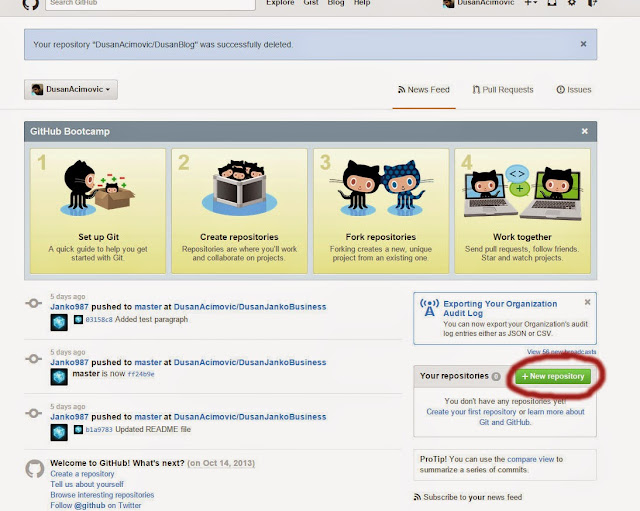Click the GitHub Octocat logo in header
Screen dimensions: 640x511
click(31, 4)
